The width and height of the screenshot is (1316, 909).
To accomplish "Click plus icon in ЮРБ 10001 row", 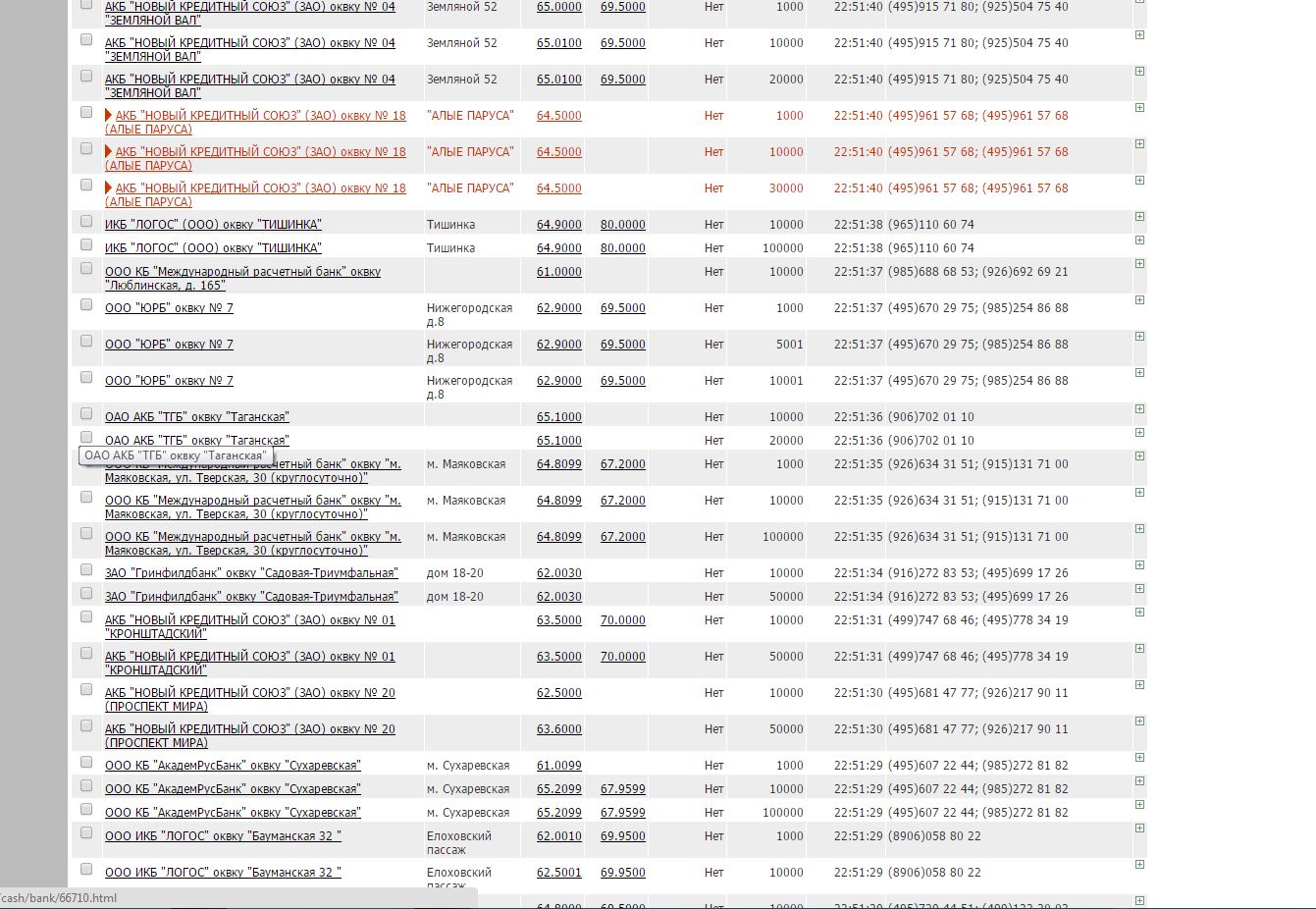I will tap(1139, 373).
